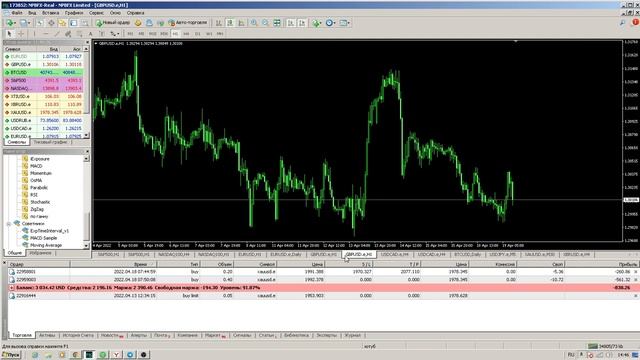Viewport: 640px width, 360px height.
Task: Select the equidistant channel tool
Action: (68, 33)
